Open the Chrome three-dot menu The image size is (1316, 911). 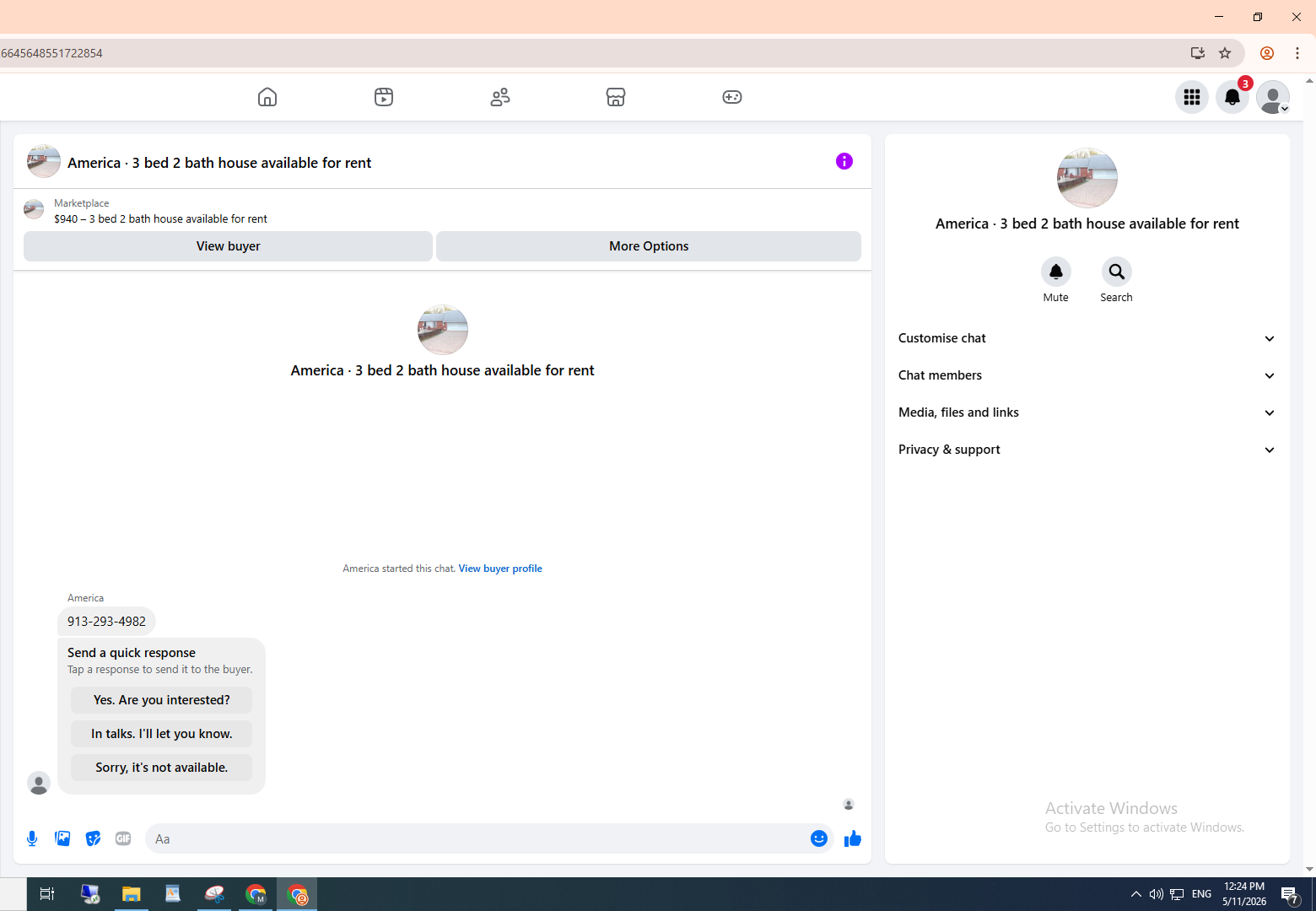pyautogui.click(x=1297, y=53)
